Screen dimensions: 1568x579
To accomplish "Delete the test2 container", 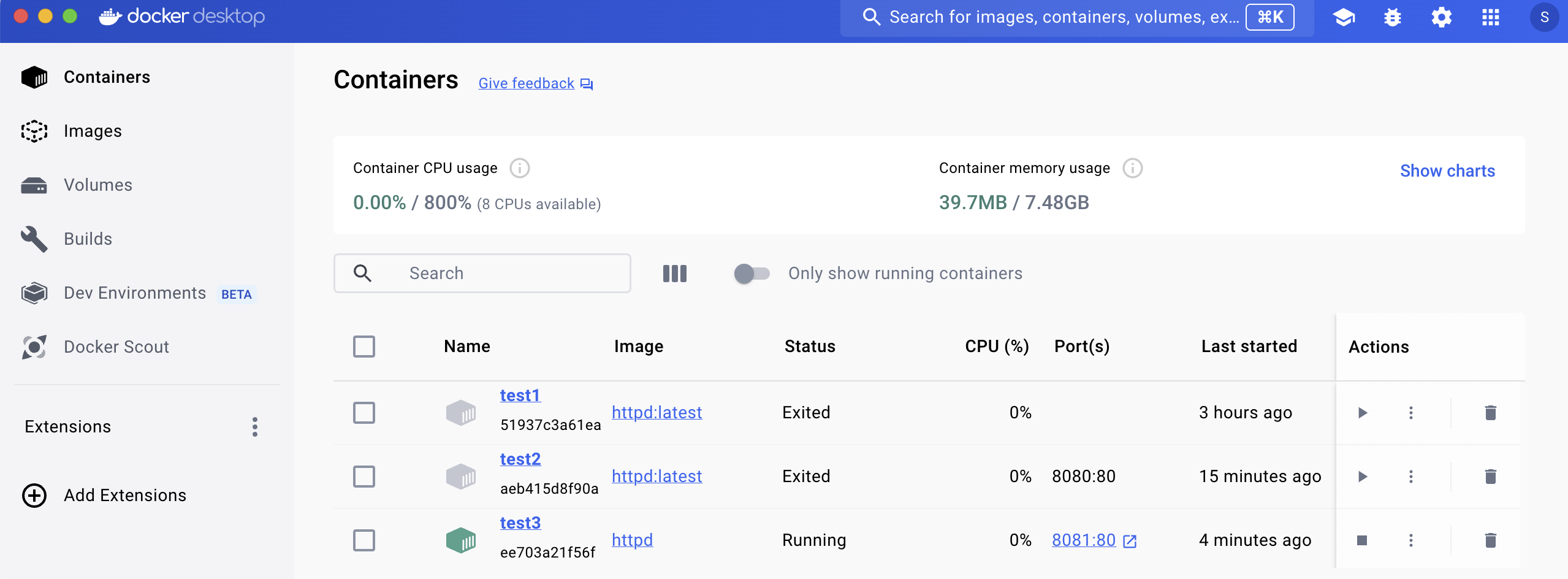I will point(1491,477).
